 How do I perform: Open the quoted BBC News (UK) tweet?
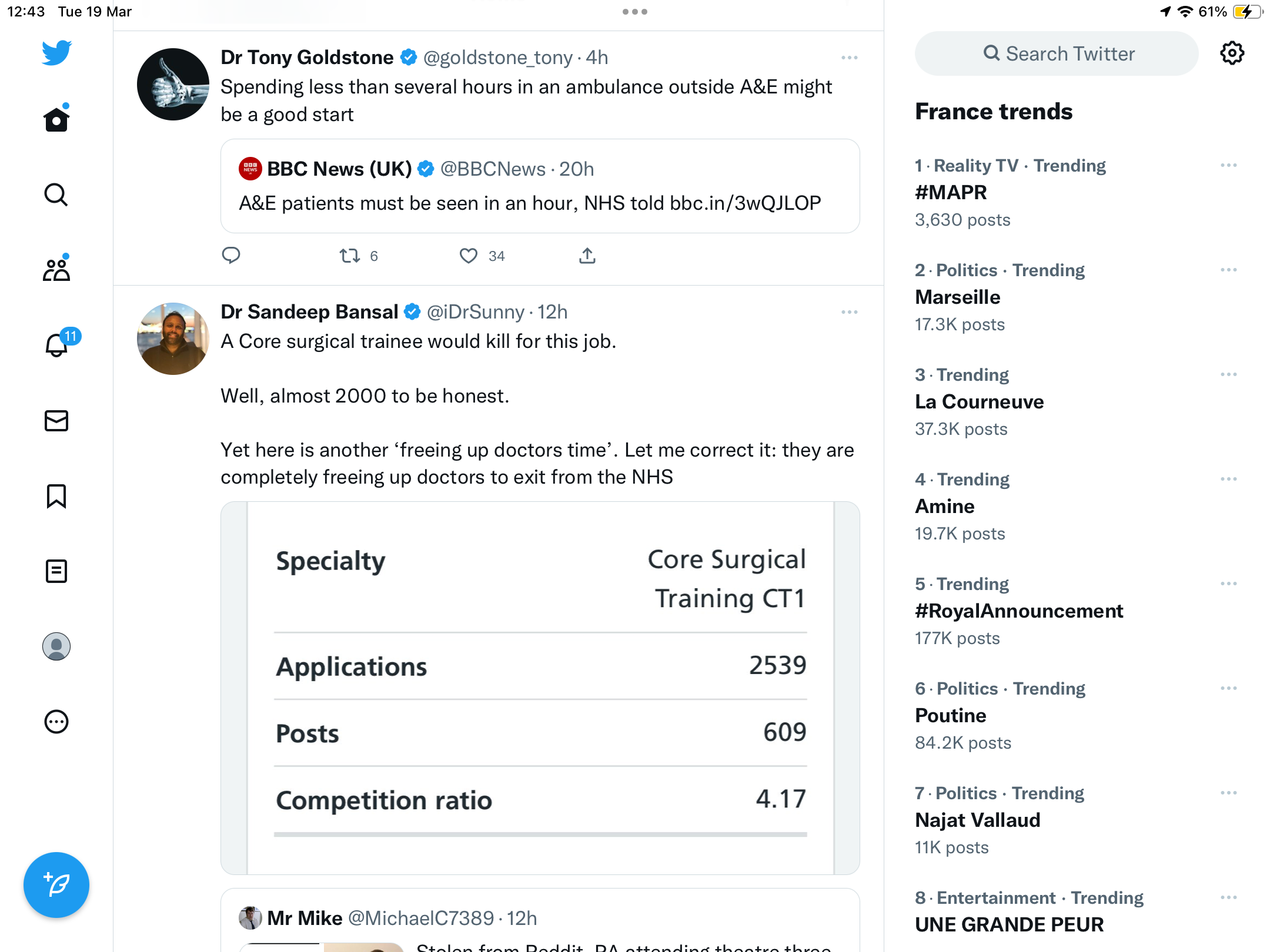(540, 186)
